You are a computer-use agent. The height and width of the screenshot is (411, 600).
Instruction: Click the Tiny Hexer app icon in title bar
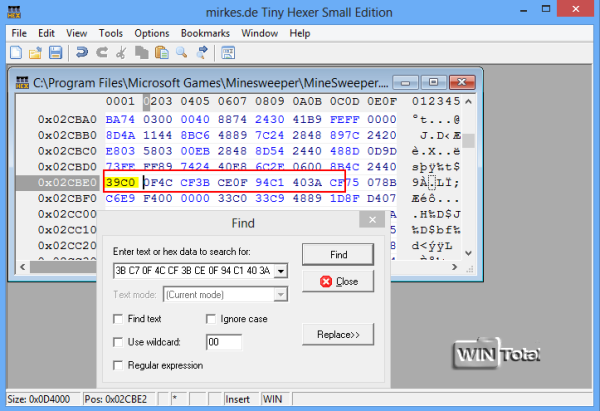click(14, 12)
